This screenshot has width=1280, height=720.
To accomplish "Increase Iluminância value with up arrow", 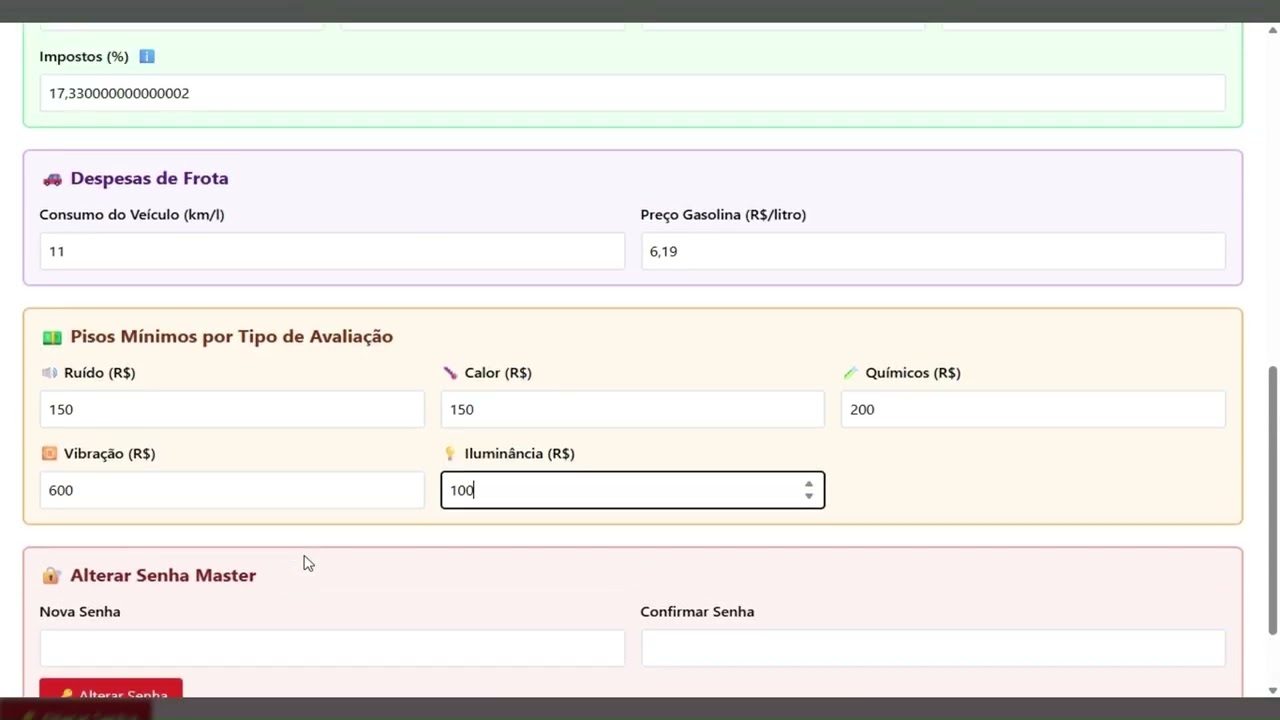I will [x=809, y=484].
